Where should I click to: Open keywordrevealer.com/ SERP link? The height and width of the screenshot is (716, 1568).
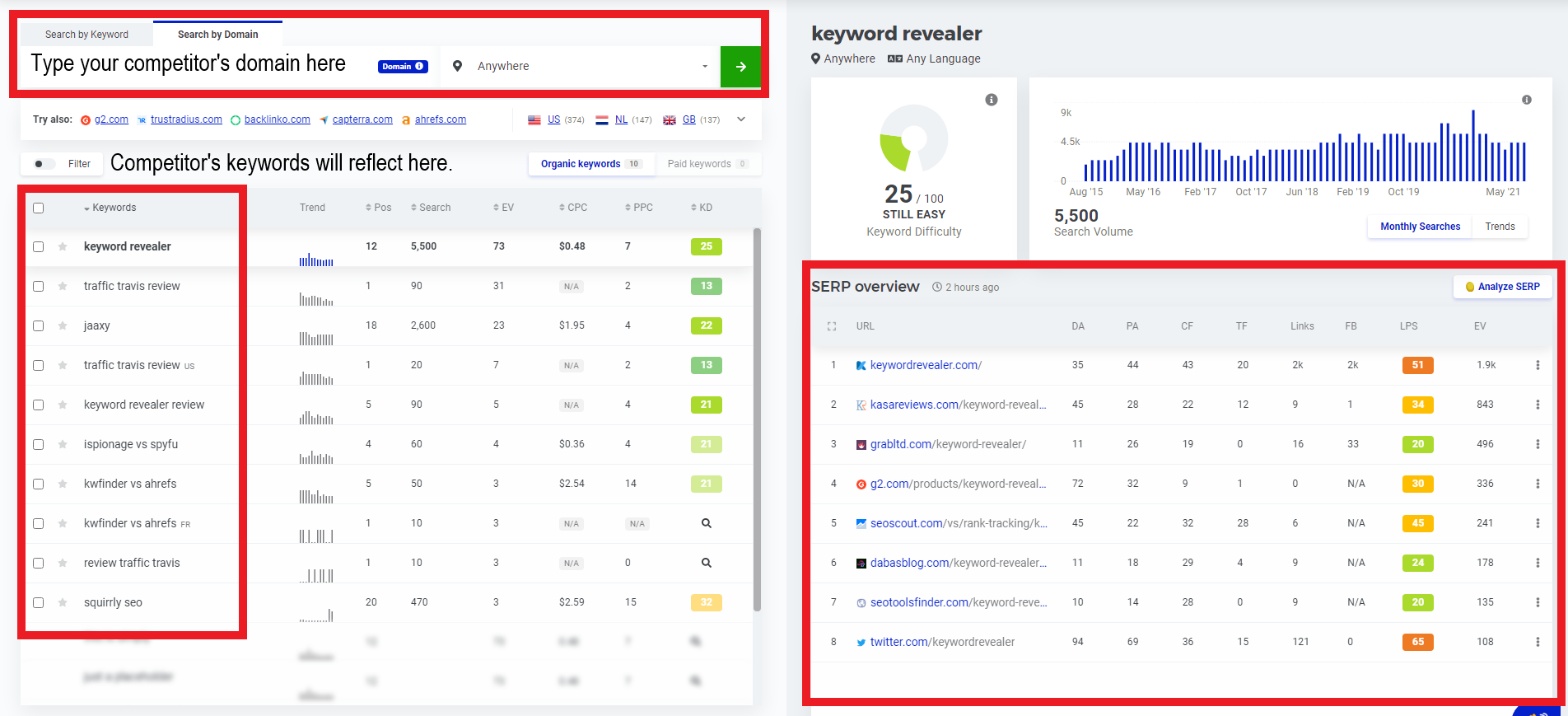926,365
